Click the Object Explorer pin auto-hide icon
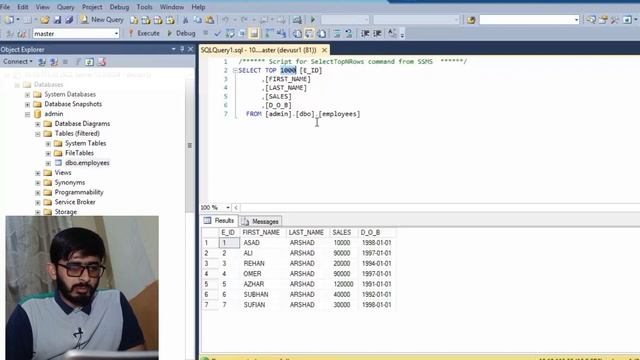 point(182,49)
